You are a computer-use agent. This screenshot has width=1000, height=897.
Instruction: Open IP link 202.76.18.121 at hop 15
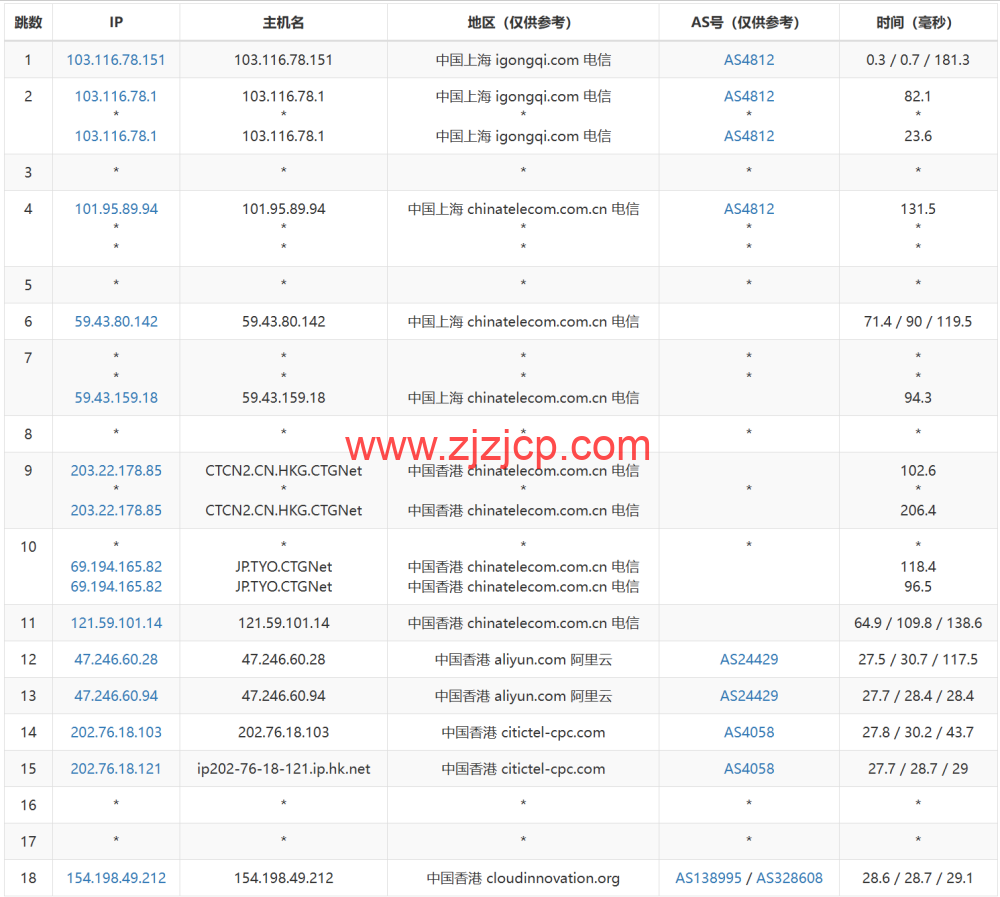[115, 768]
